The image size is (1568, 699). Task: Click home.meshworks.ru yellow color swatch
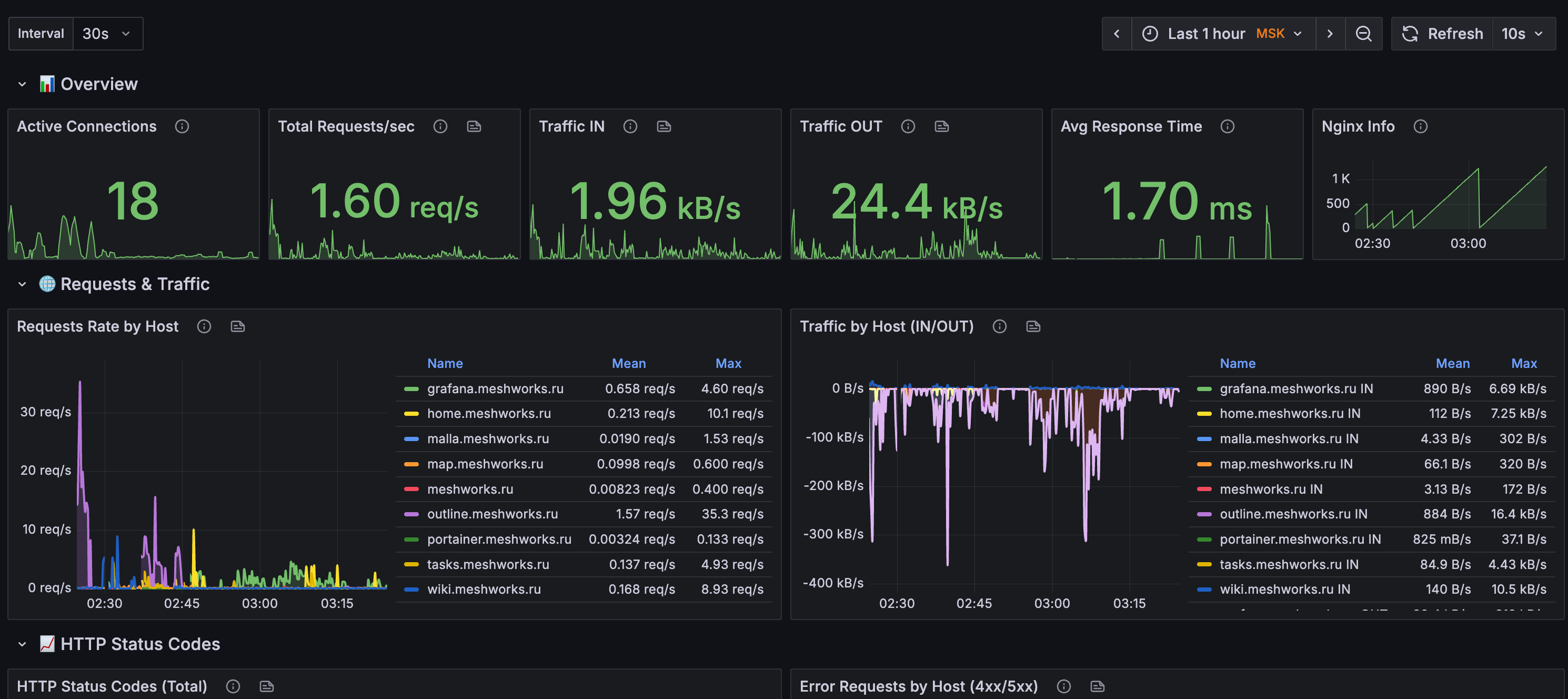pos(411,413)
